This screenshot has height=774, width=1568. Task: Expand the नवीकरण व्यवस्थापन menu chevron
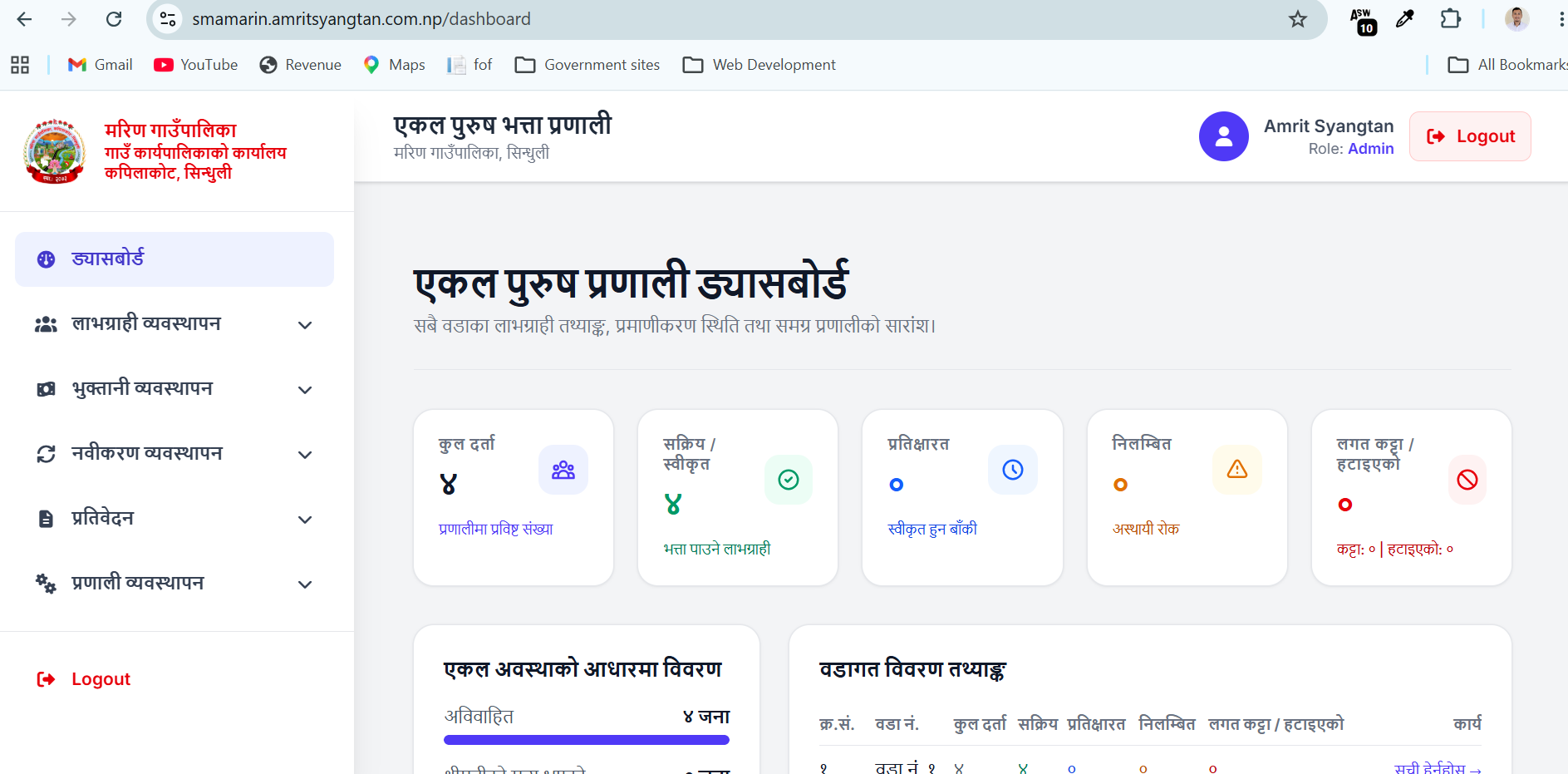pos(305,455)
